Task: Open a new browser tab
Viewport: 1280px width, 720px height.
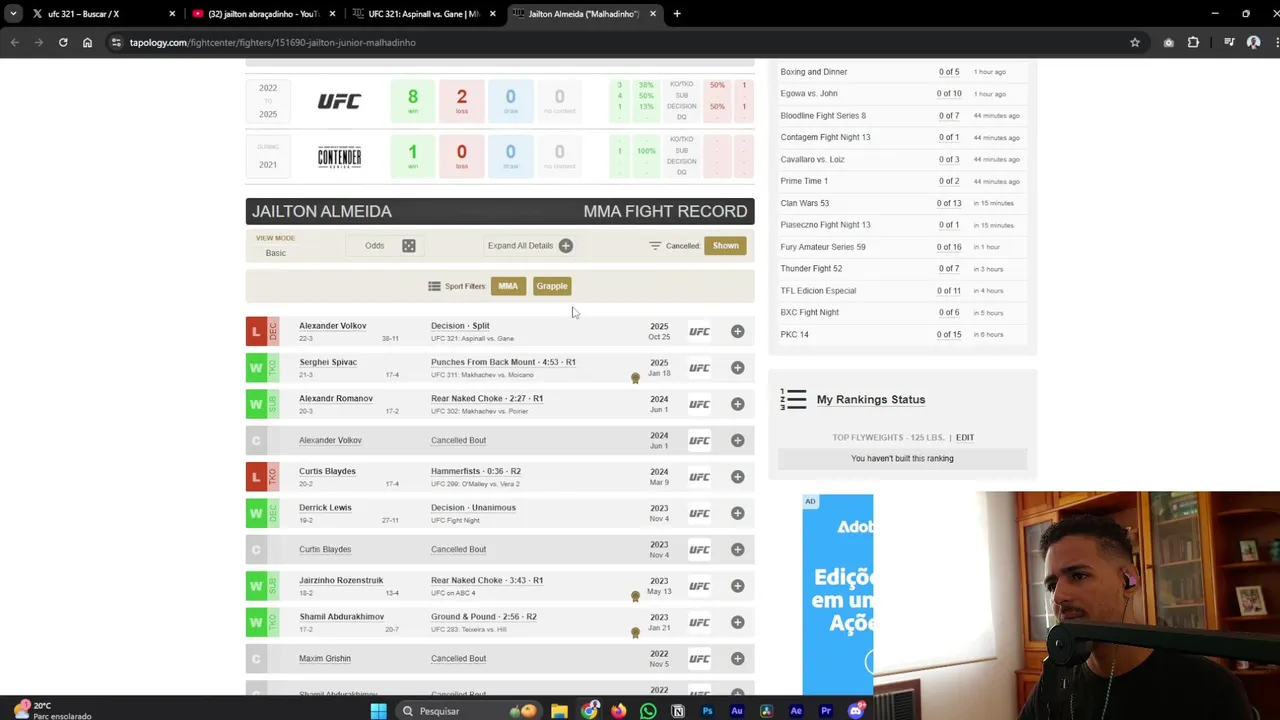Action: pos(677,14)
